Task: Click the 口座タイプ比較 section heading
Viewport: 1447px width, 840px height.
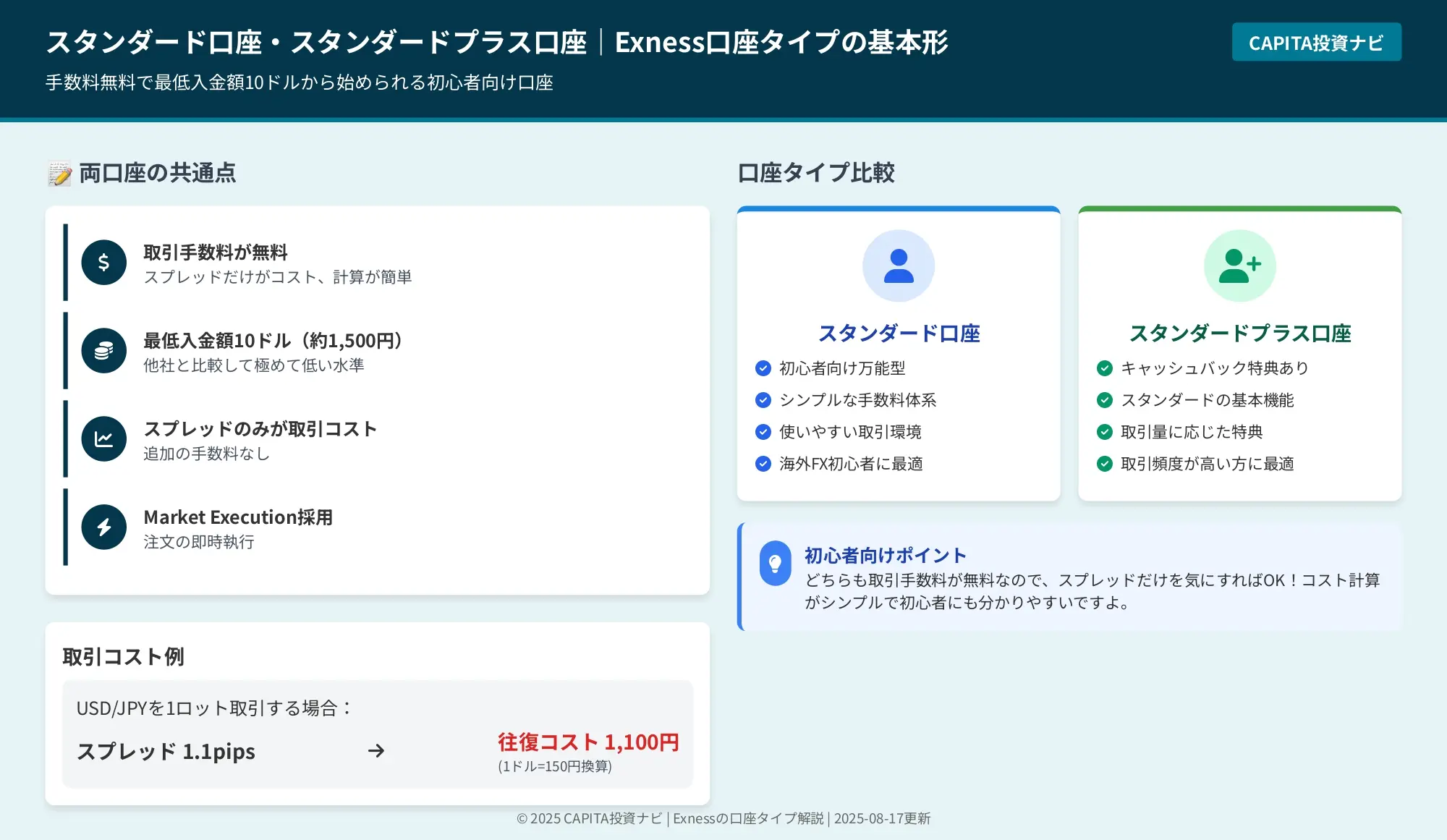Action: [x=816, y=174]
